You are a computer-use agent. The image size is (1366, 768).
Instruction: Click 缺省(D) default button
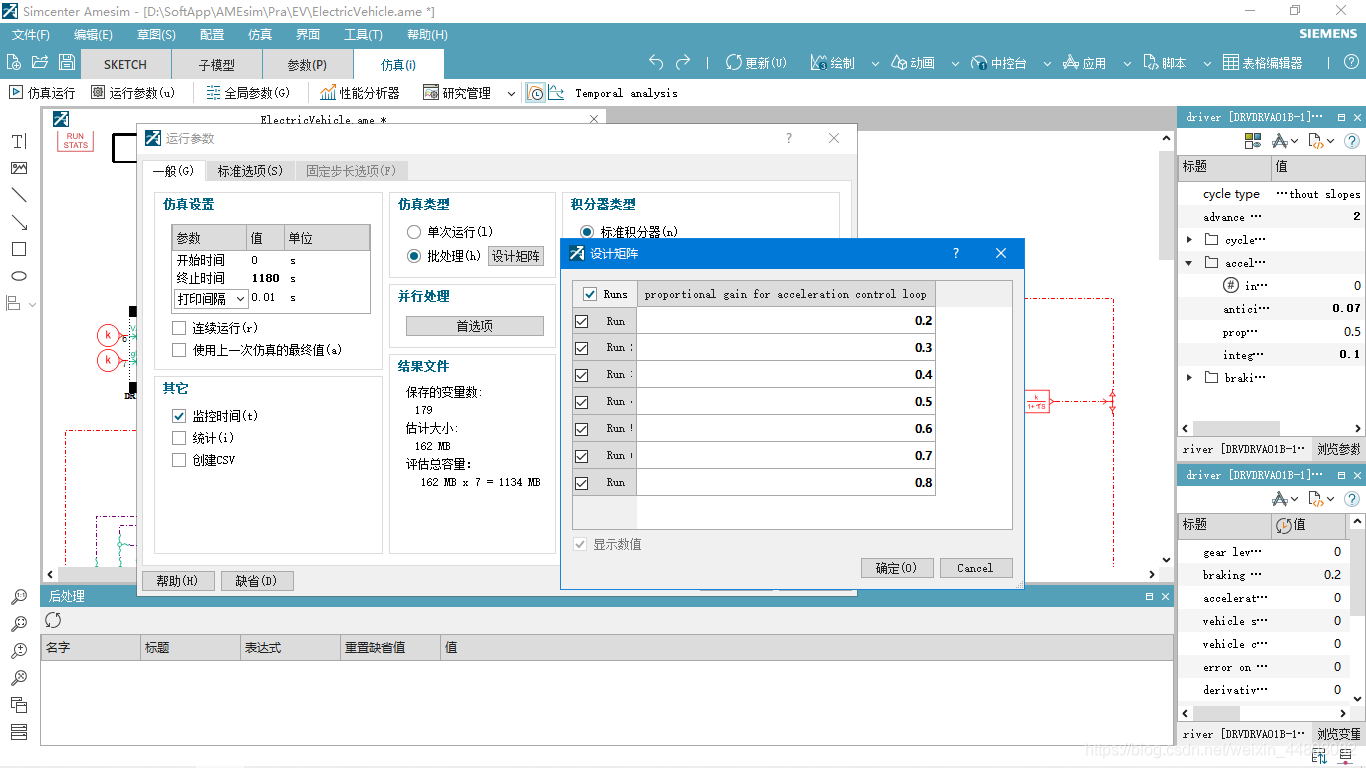[256, 581]
